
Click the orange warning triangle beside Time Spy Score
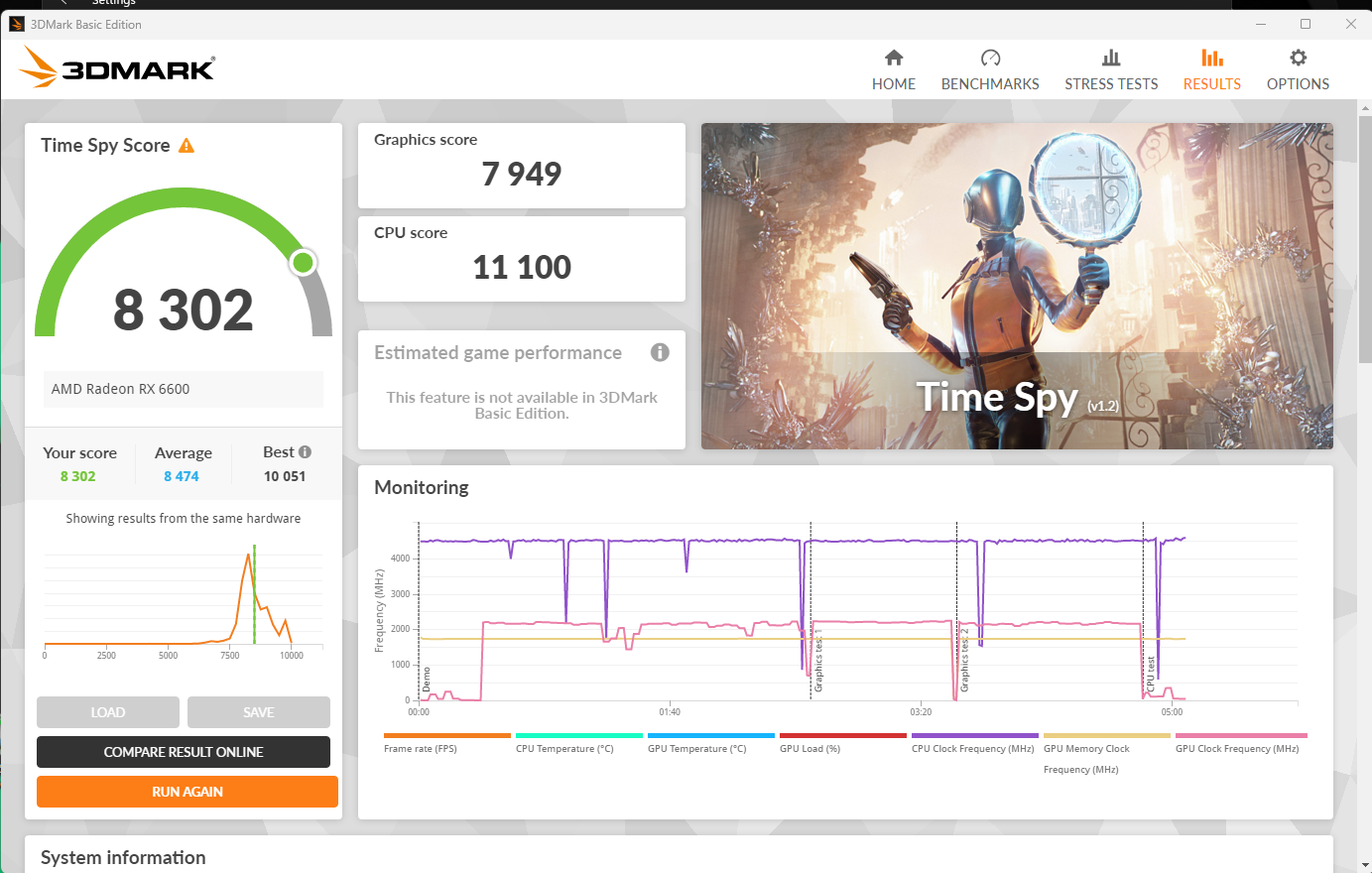click(187, 146)
